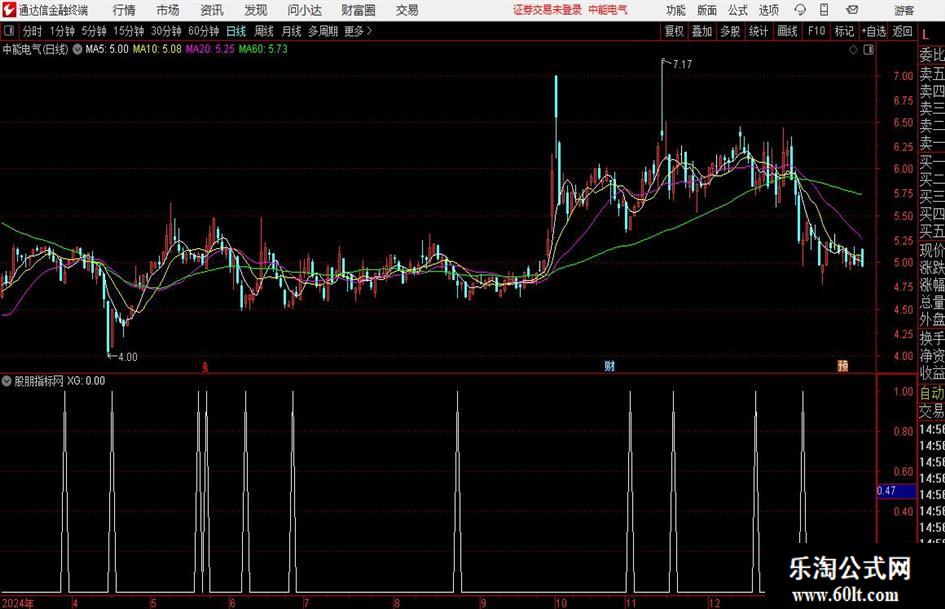Toggle the side panel icon at chart top right

tap(868, 50)
